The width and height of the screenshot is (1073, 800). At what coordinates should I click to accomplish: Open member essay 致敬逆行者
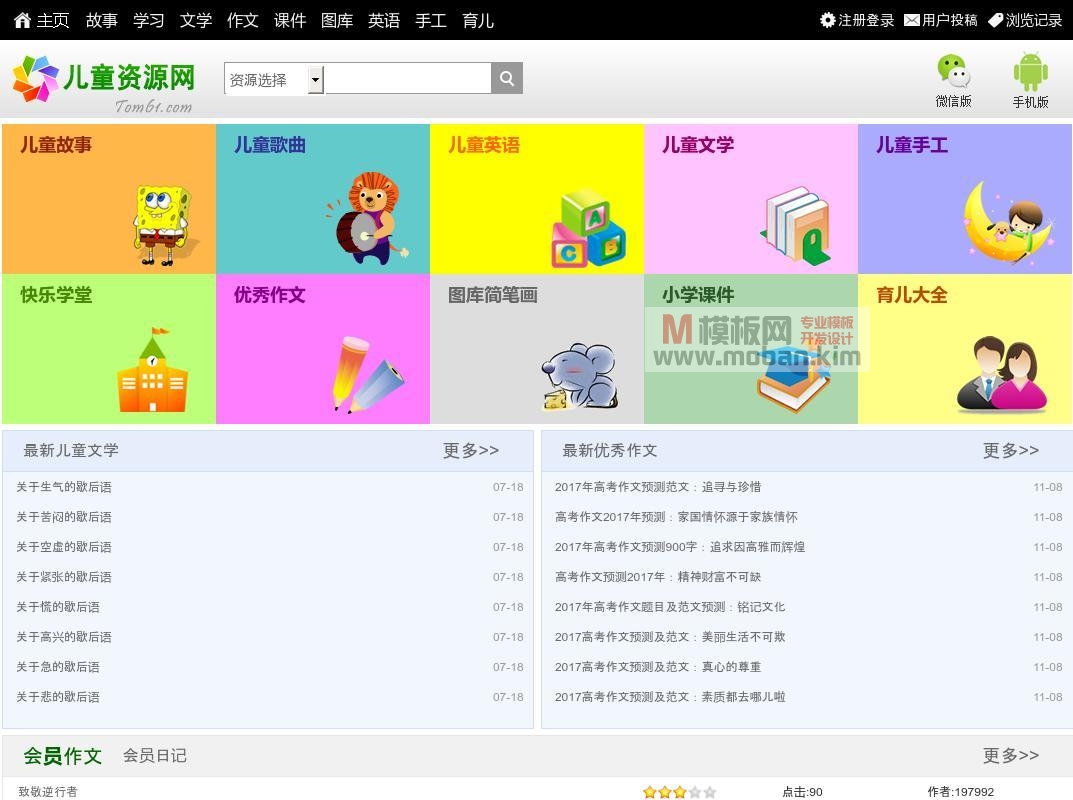[48, 792]
